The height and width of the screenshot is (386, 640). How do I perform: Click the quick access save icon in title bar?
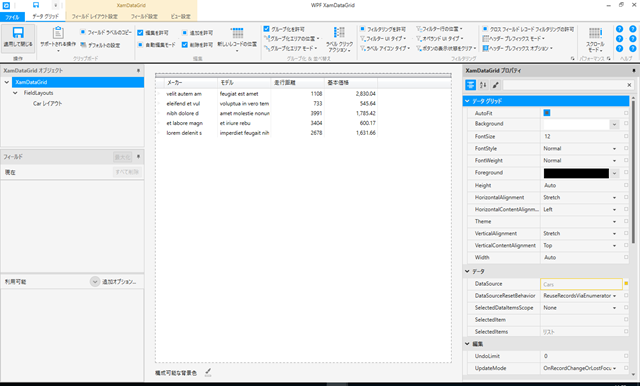(x=36, y=5)
